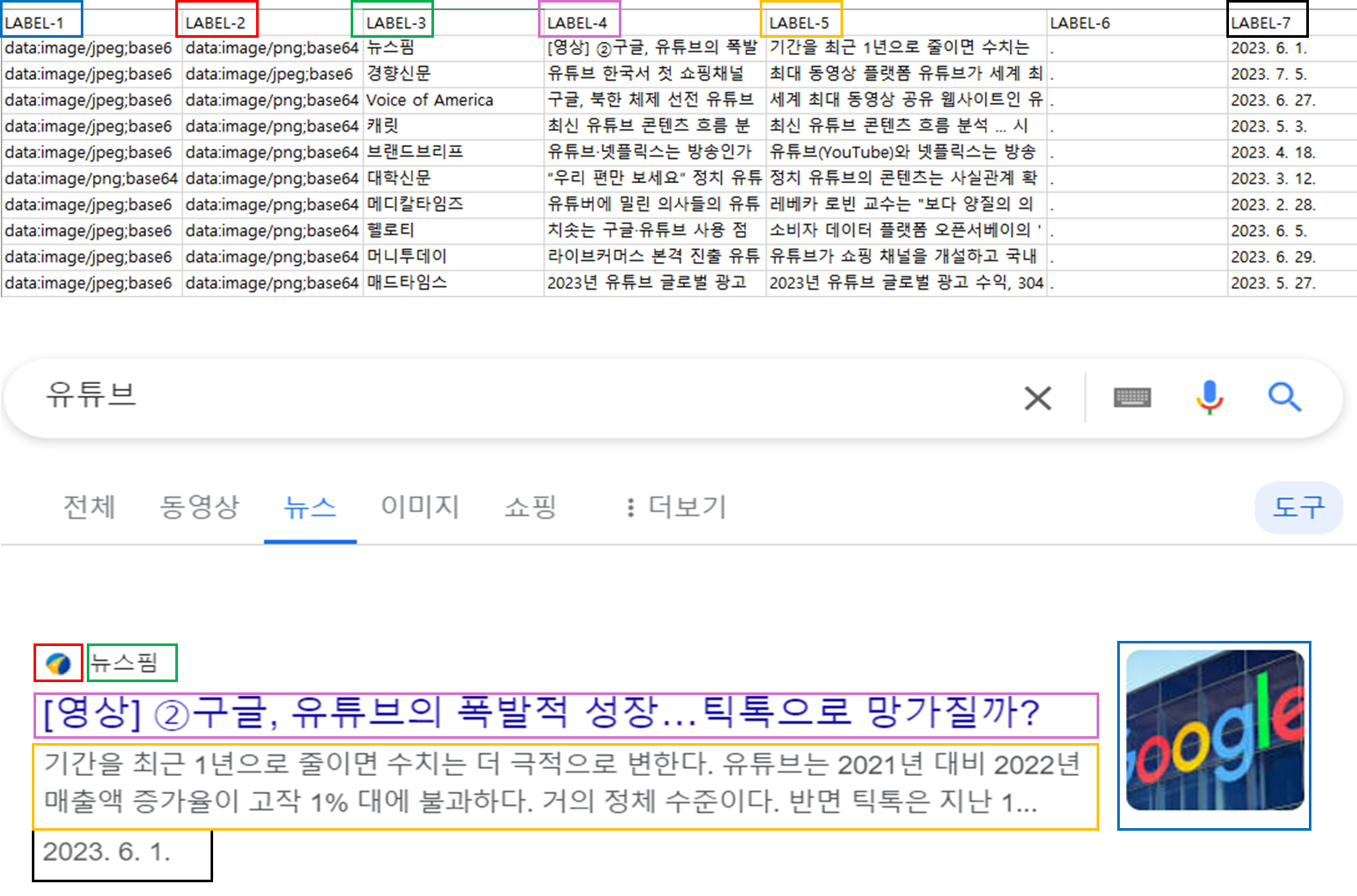Screen dimensions: 1357x896
Task: Click the 최대 동영상 플랫폼 유튜브가 description cell
Action: pyautogui.click(x=906, y=74)
